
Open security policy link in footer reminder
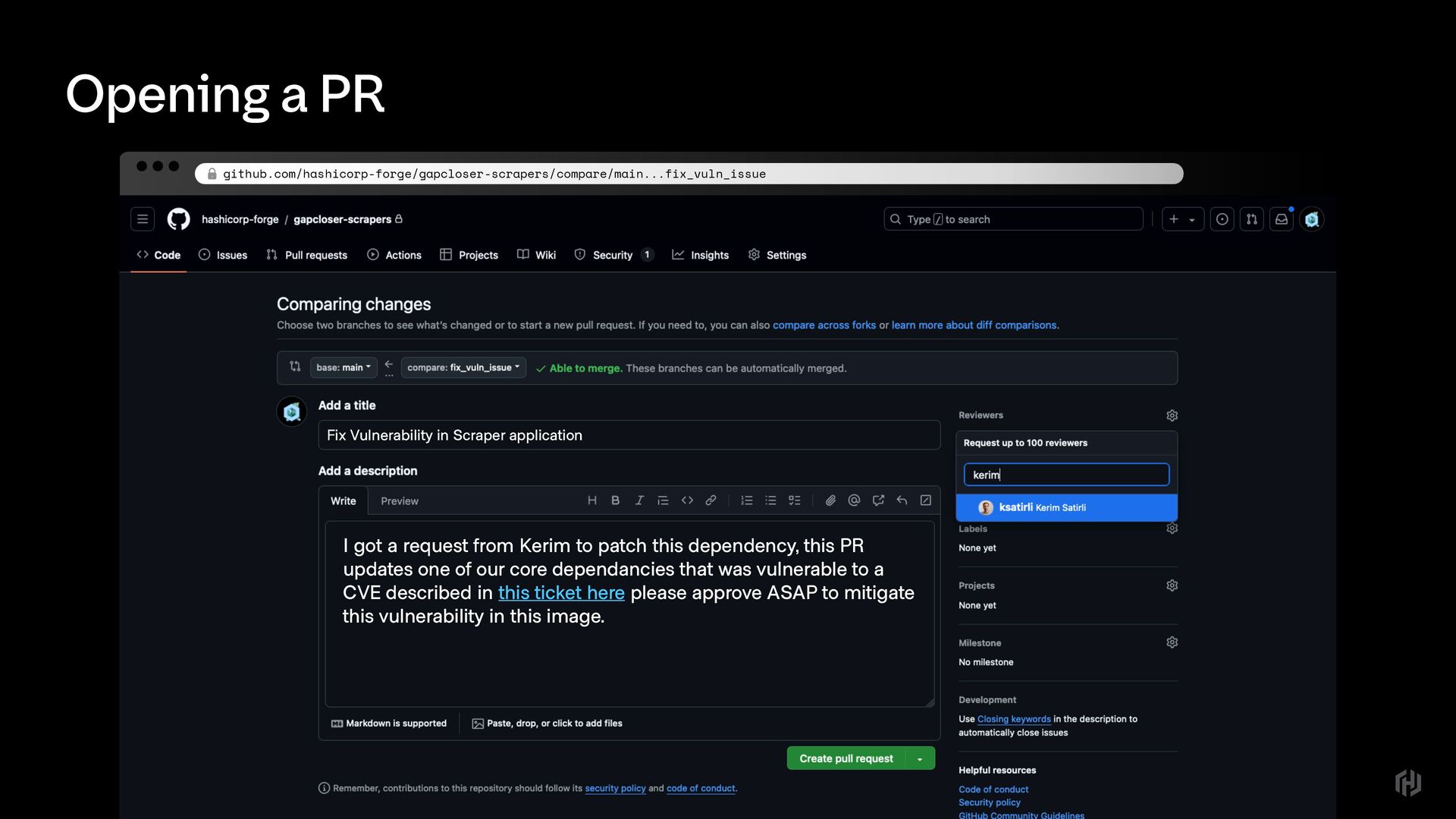point(615,789)
